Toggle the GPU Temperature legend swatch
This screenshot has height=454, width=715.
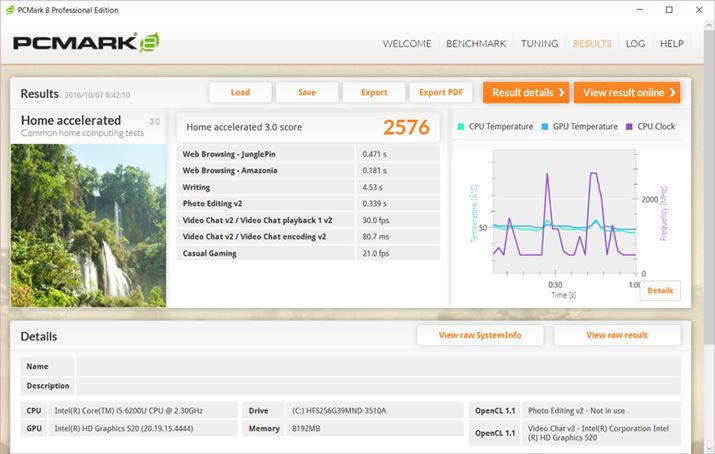pyautogui.click(x=545, y=127)
